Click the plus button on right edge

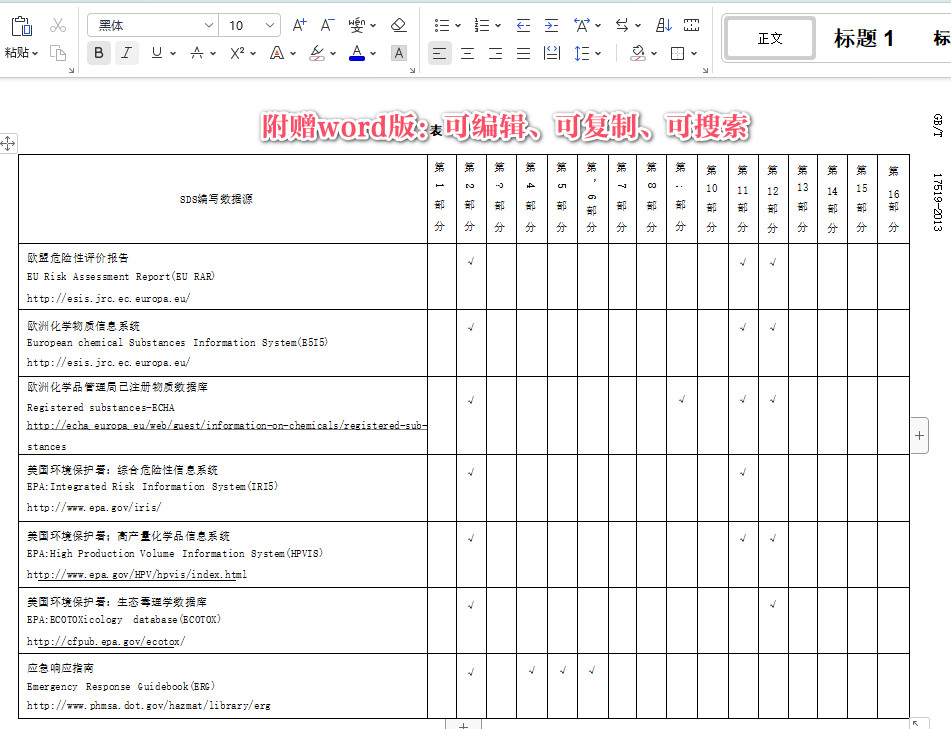point(918,435)
